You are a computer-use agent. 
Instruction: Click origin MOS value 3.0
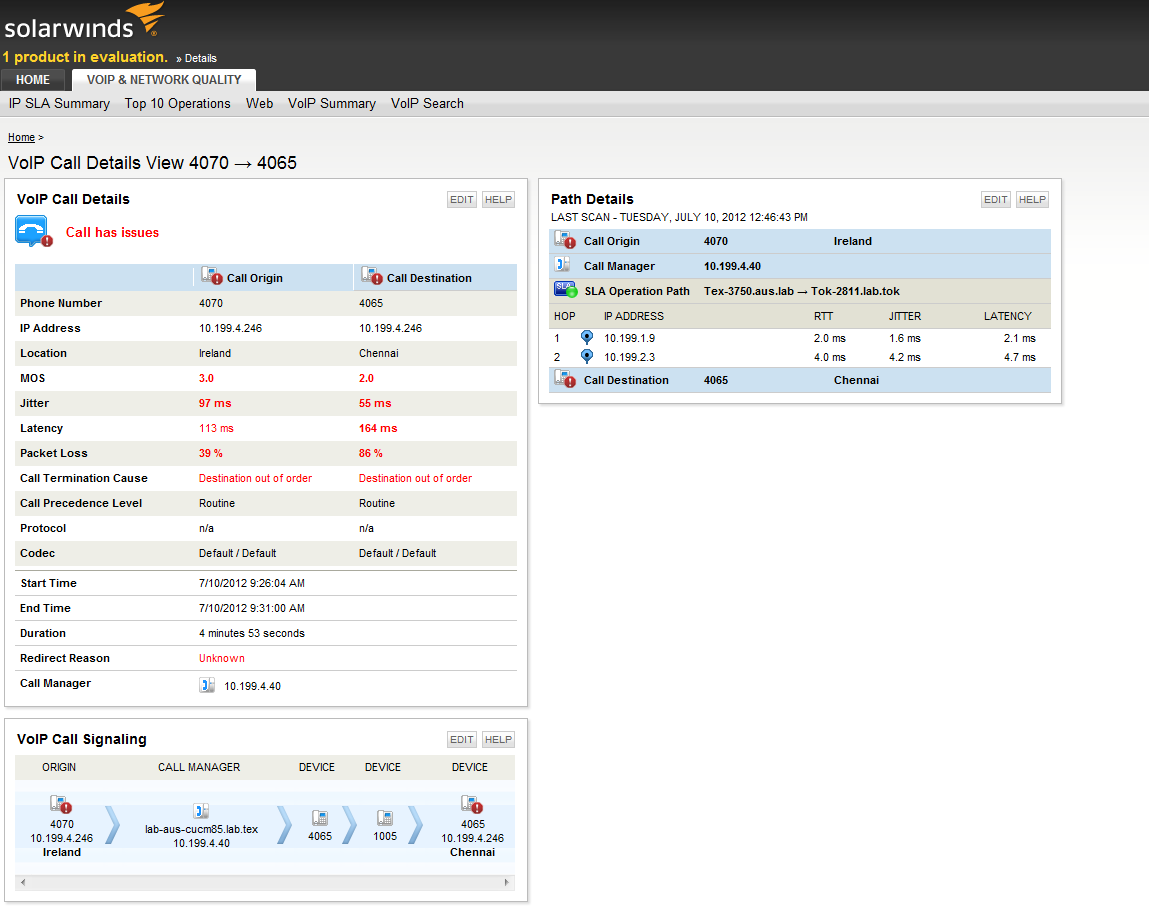(x=207, y=378)
